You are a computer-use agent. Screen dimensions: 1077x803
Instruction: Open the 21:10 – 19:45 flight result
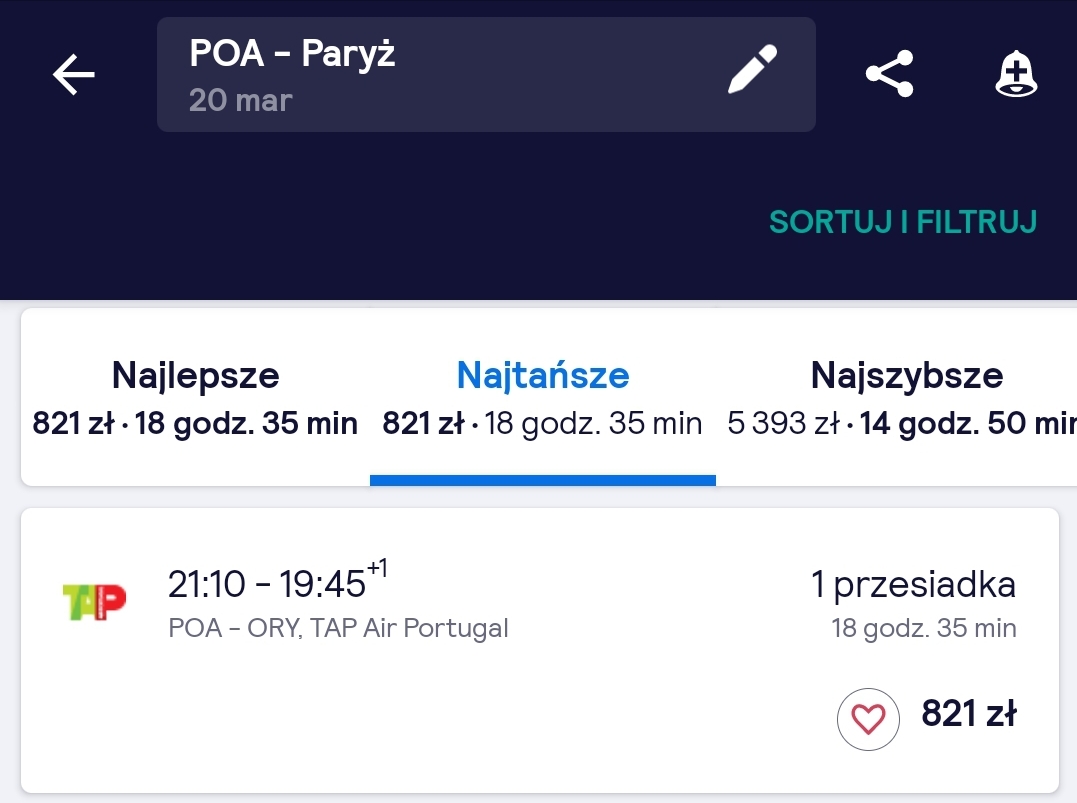click(x=540, y=650)
